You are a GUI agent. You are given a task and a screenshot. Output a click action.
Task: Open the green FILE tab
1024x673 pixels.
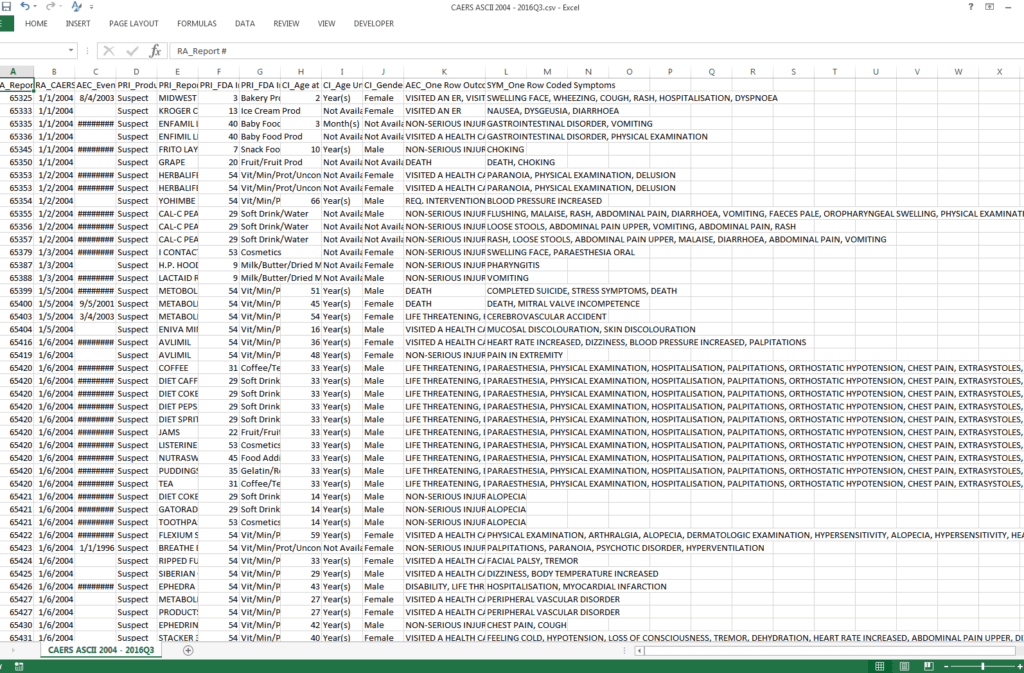click(7, 23)
